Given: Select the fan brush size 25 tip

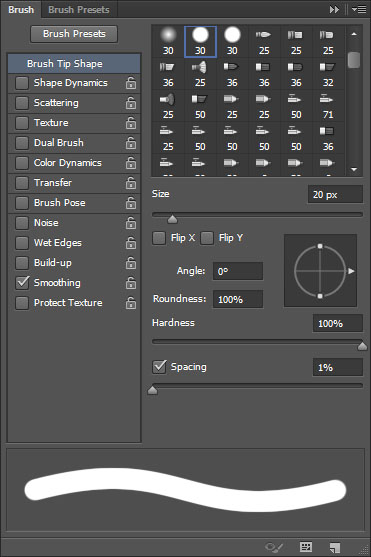Looking at the screenshot, I should point(200,74).
